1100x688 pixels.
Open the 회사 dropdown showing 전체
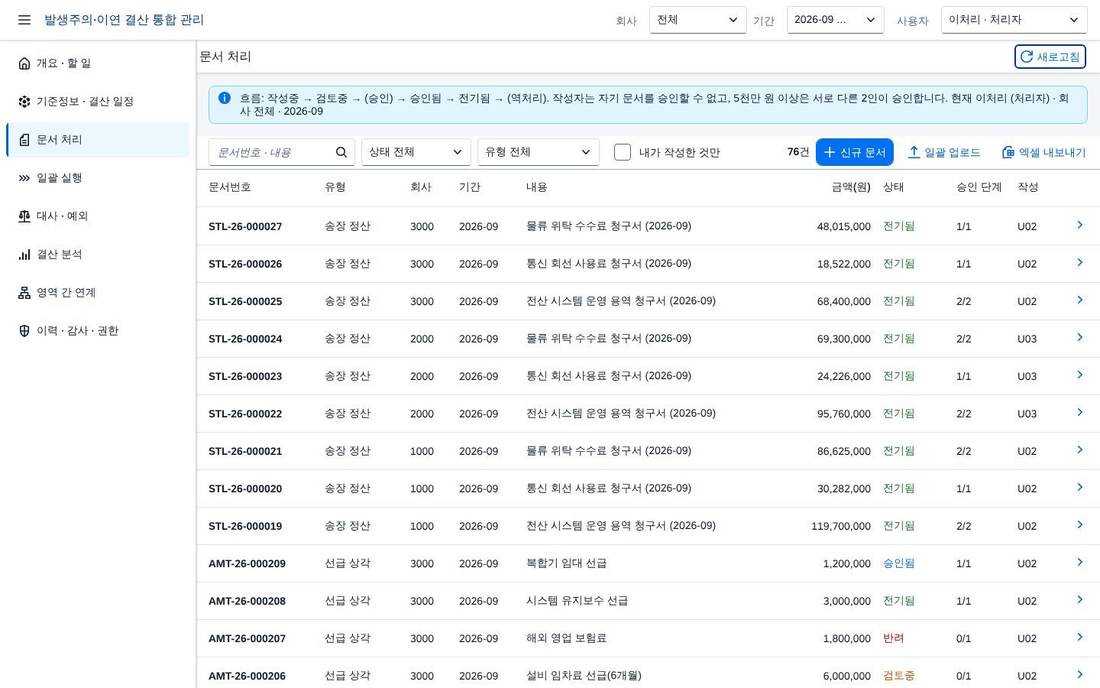697,20
